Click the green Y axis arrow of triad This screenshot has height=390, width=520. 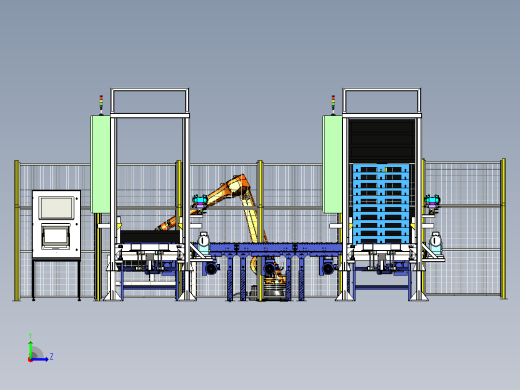(x=30, y=349)
